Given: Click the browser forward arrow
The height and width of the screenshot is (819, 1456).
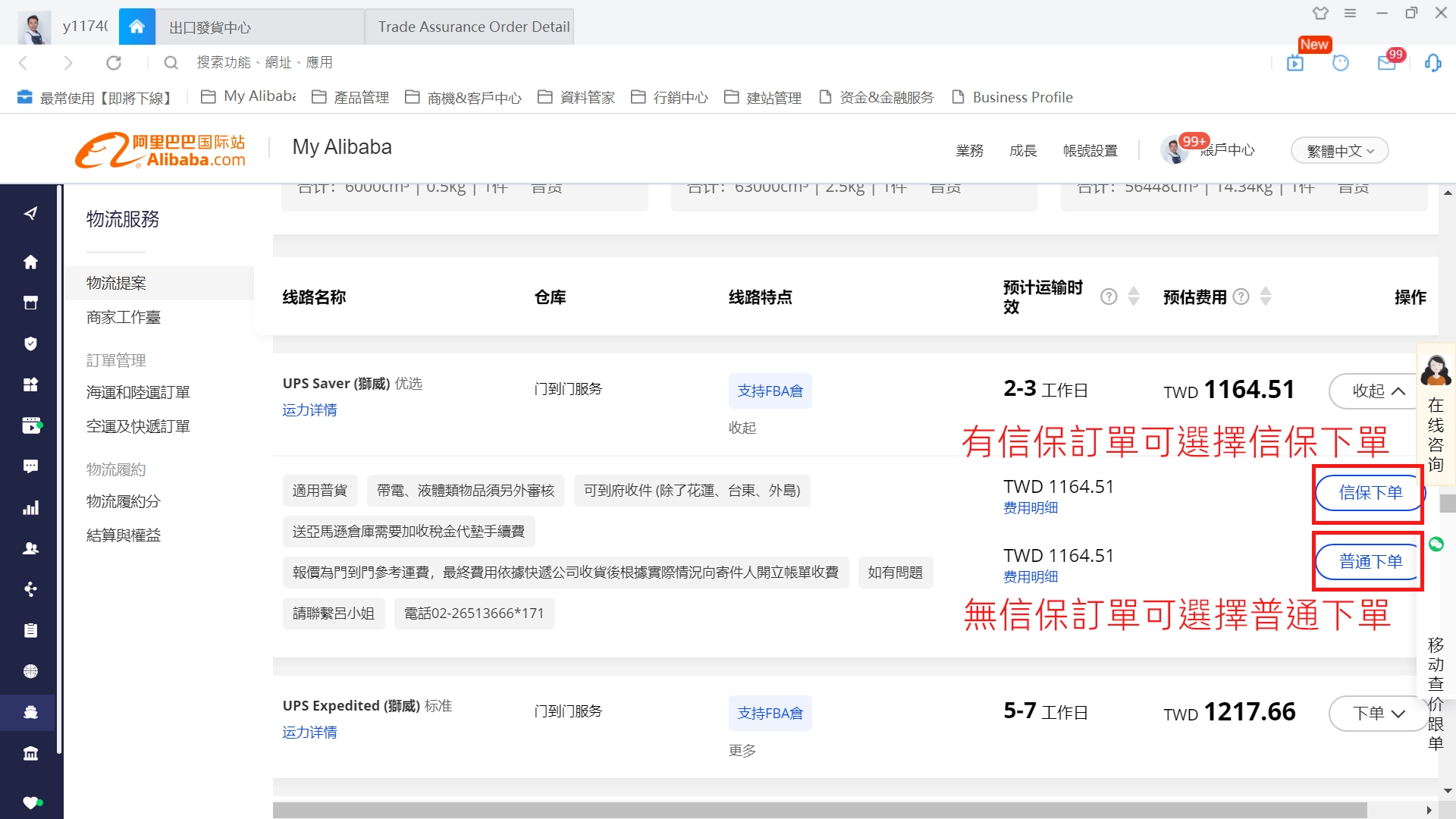Looking at the screenshot, I should coord(68,63).
